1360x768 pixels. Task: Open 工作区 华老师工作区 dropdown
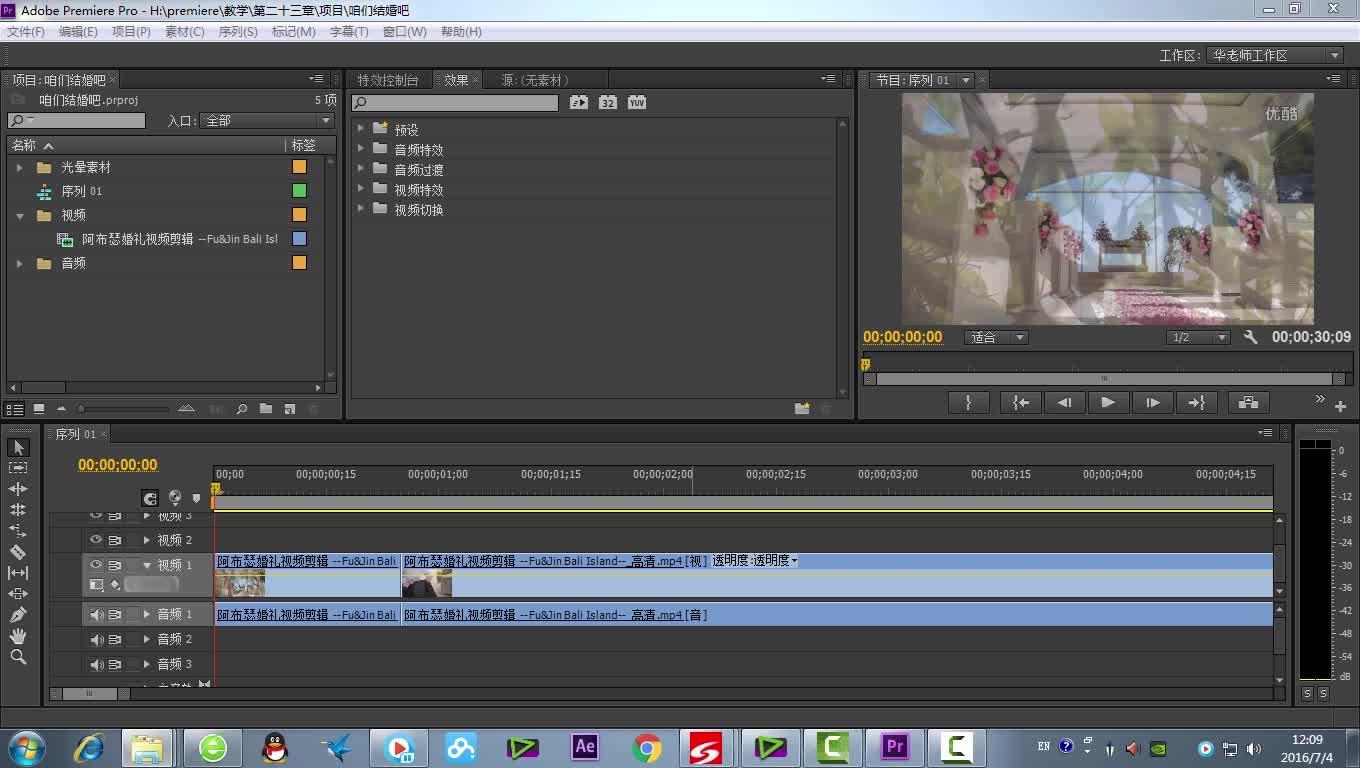pyautogui.click(x=1274, y=55)
